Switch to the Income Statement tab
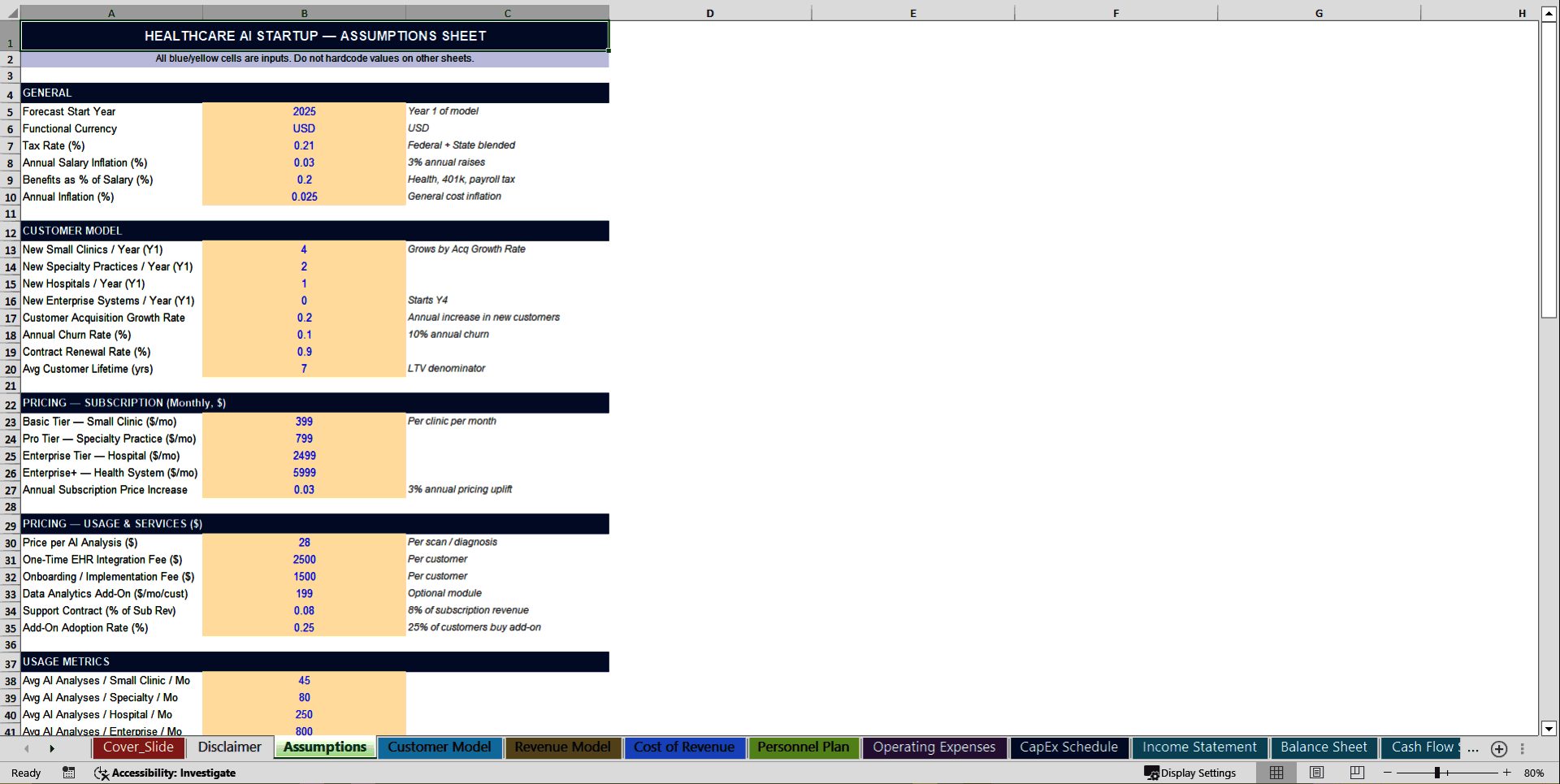This screenshot has width=1560, height=784. [x=1198, y=747]
